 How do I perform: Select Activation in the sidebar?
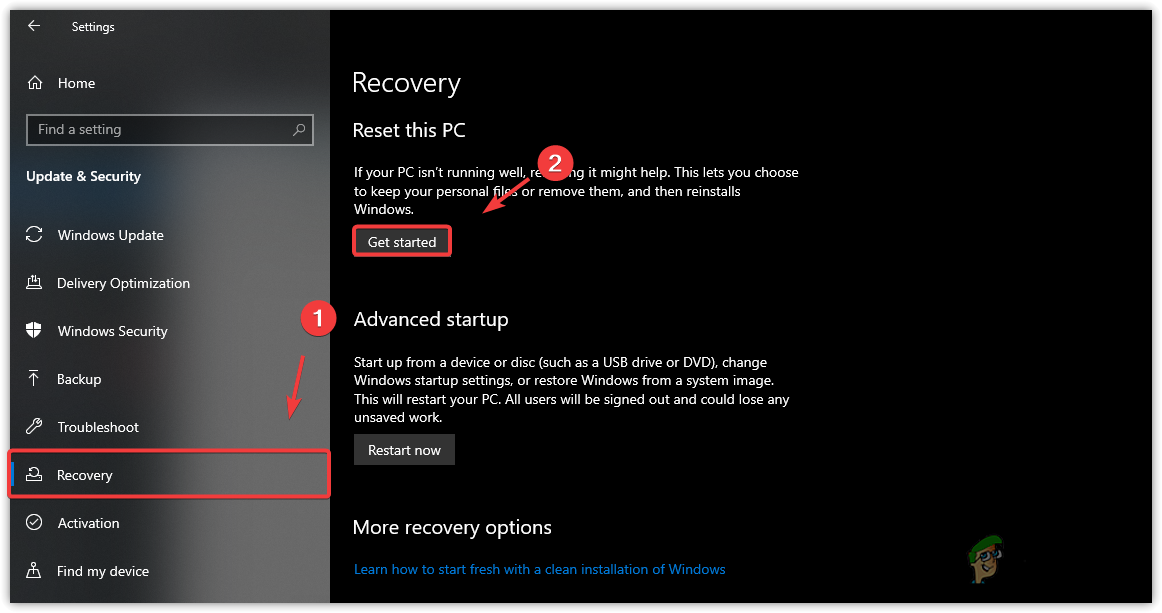[88, 523]
